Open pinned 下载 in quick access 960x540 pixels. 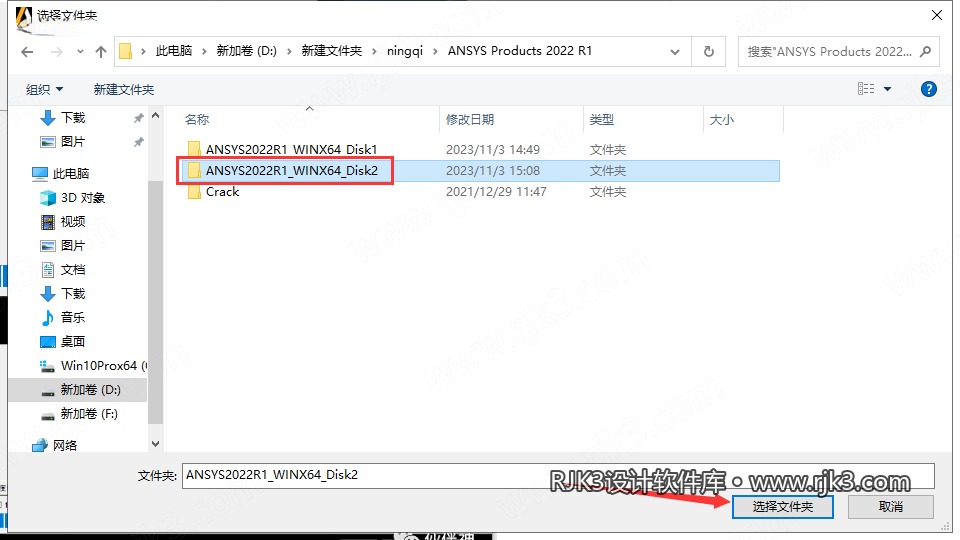73,118
